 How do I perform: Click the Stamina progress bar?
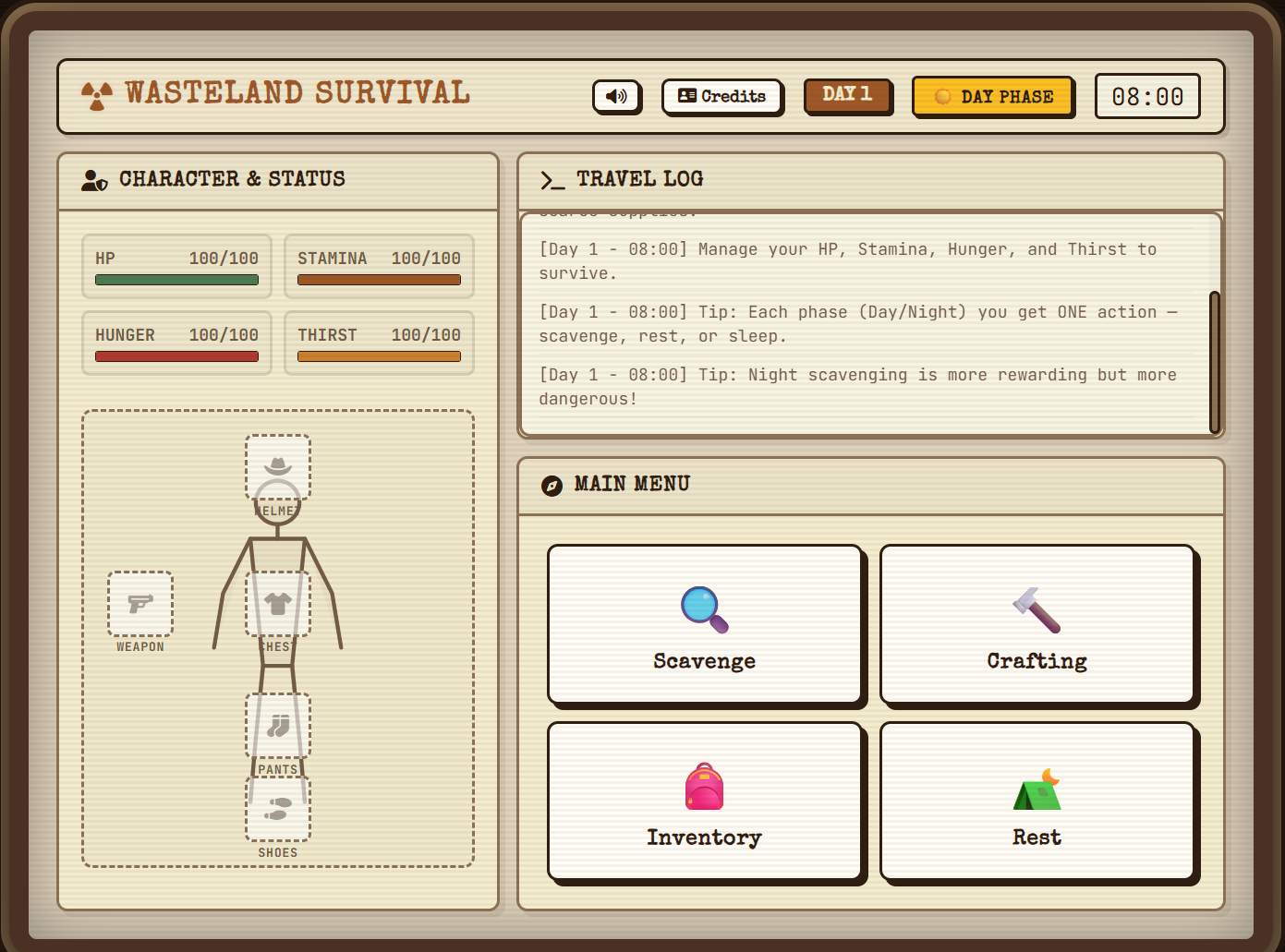[379, 280]
